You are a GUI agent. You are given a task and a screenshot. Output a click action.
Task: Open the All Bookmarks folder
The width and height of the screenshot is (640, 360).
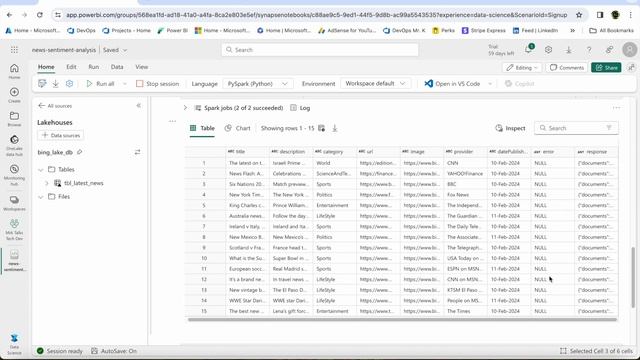611,31
